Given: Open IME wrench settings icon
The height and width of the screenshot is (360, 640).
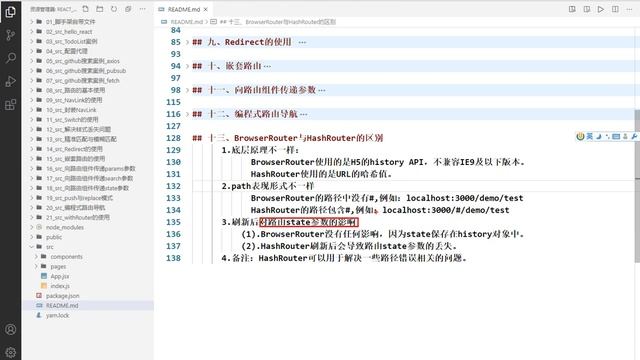Looking at the screenshot, I should point(634,136).
